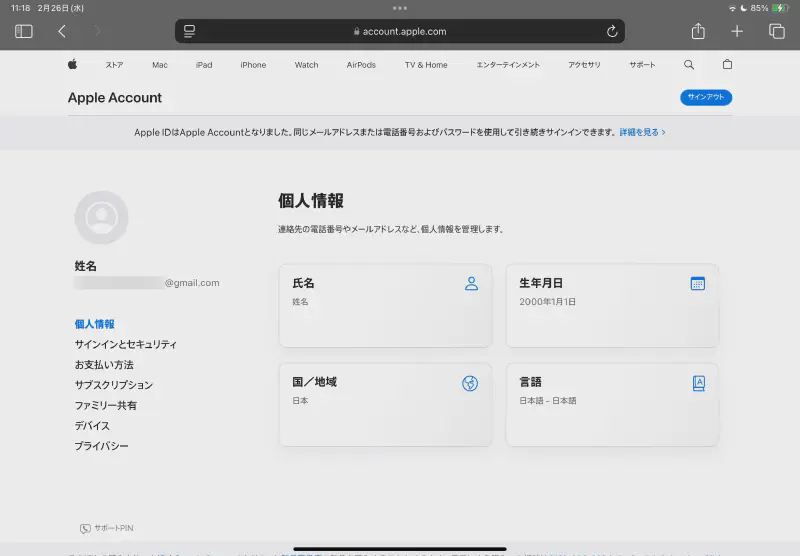Viewport: 800px width, 556px height.
Task: Click the account.apple.com address field
Action: 400,31
